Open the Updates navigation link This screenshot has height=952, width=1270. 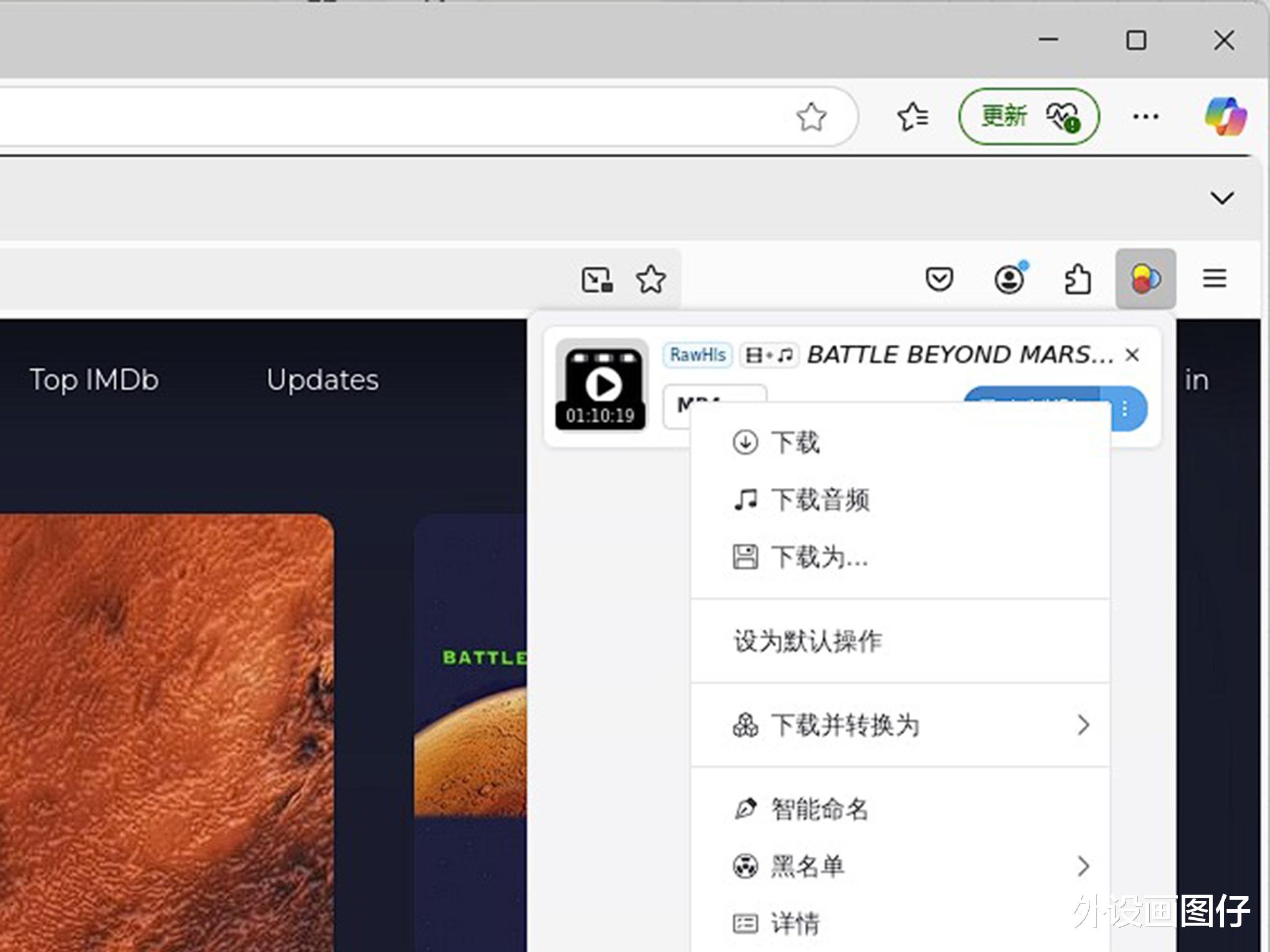[322, 380]
